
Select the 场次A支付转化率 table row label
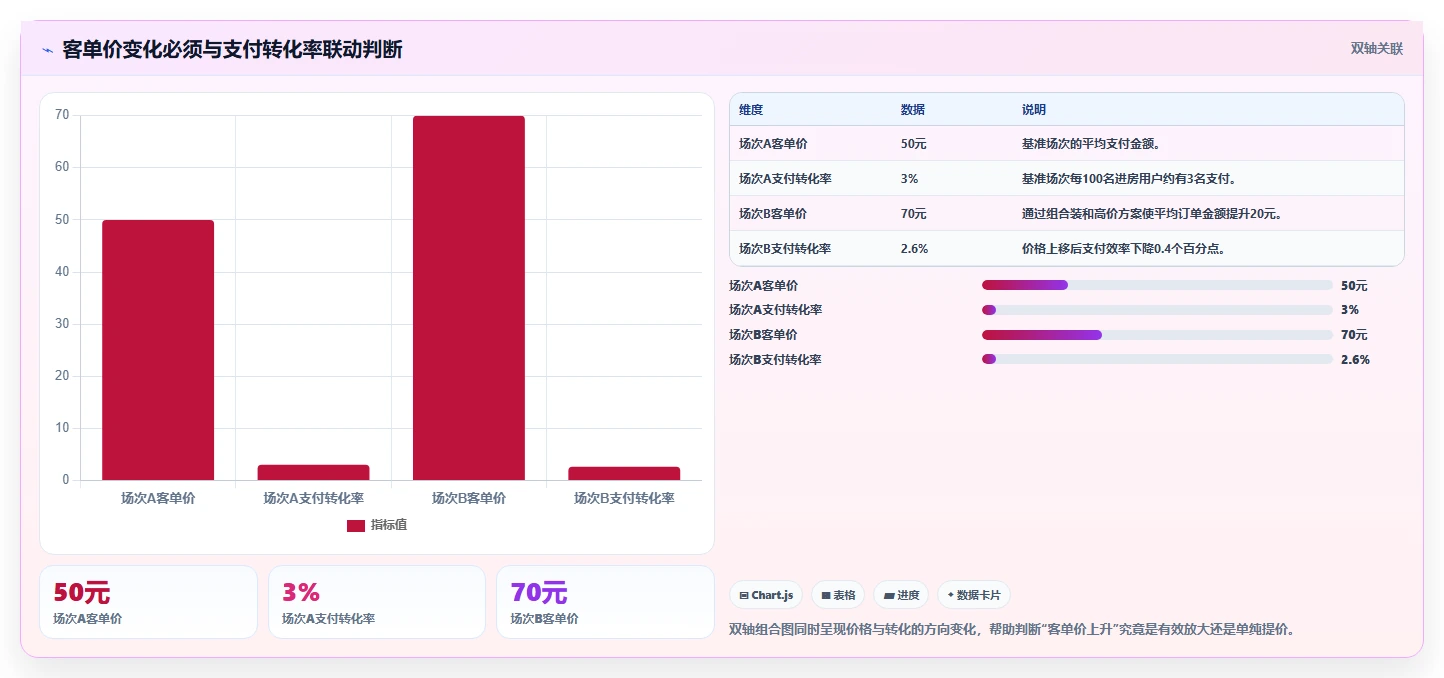point(785,179)
